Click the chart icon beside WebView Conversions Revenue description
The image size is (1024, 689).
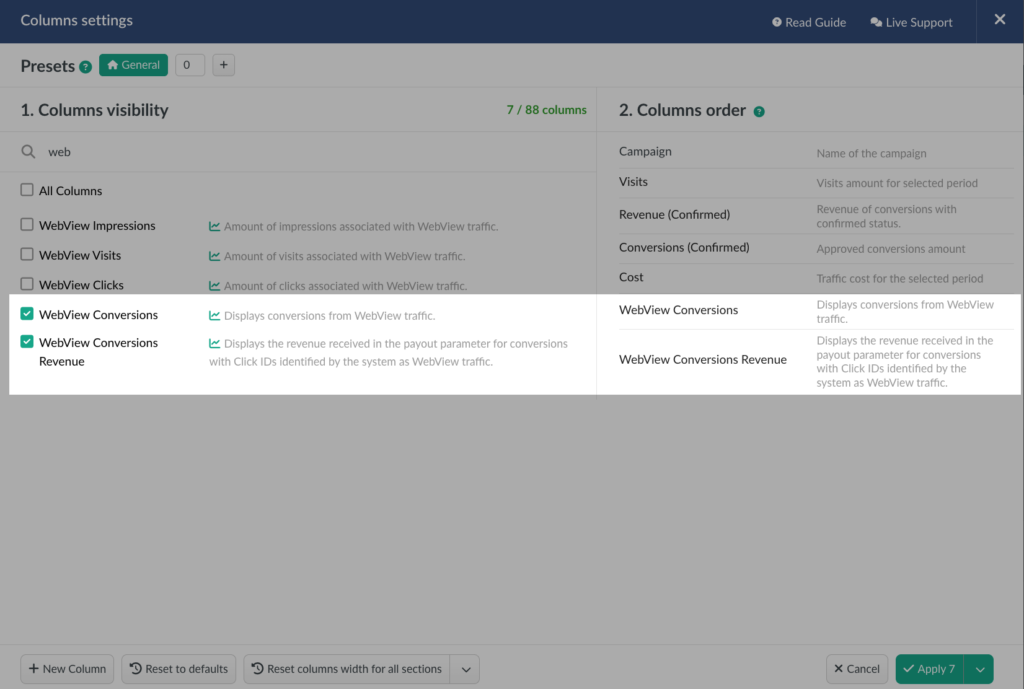214,343
